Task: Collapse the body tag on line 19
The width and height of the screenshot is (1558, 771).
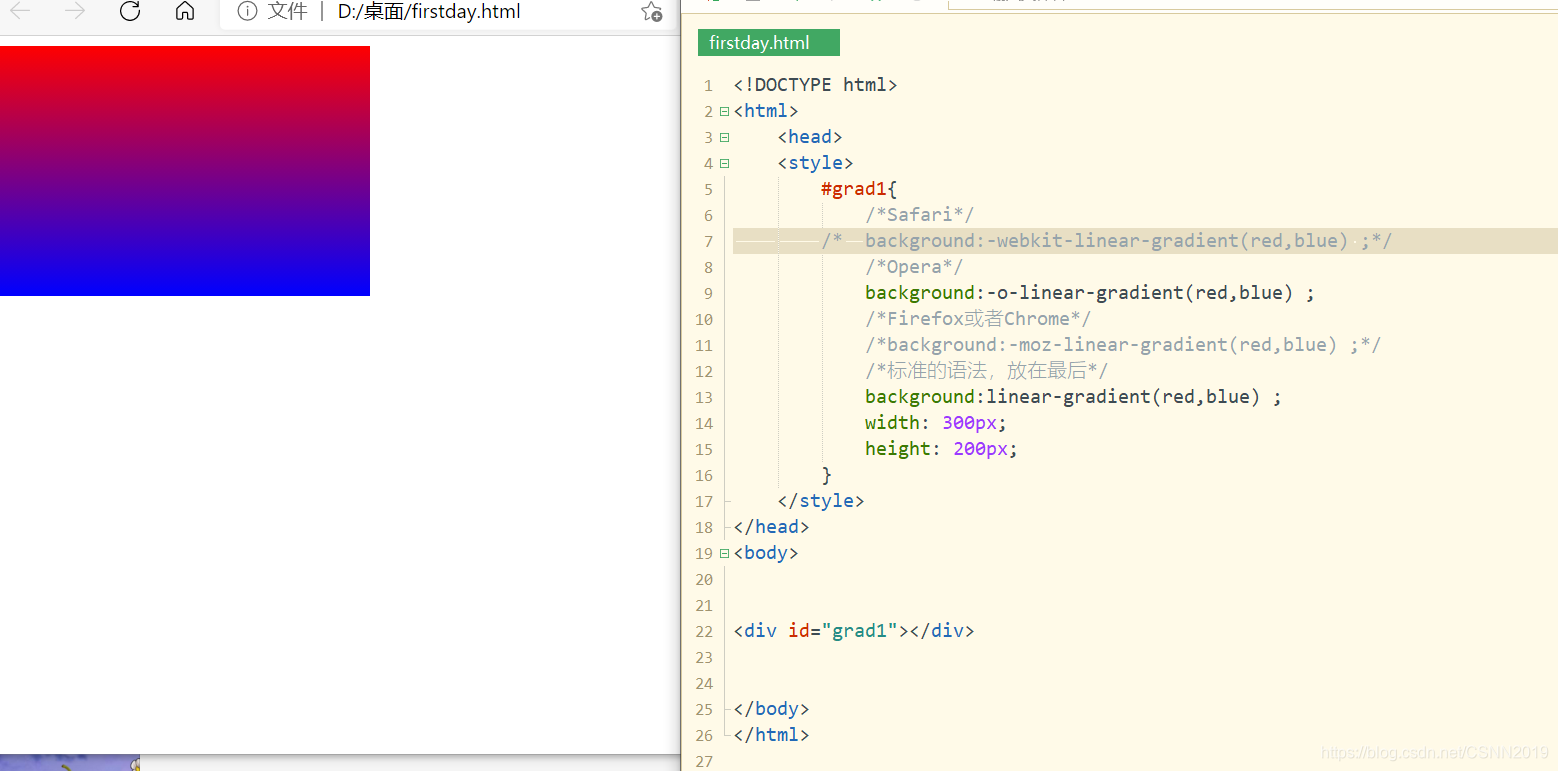Action: point(724,553)
